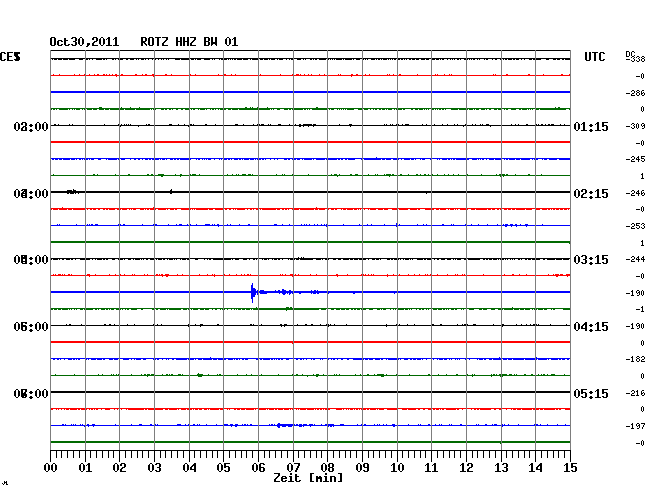Select the 08 minute axis label
The height and width of the screenshot is (494, 650).
pos(327,468)
